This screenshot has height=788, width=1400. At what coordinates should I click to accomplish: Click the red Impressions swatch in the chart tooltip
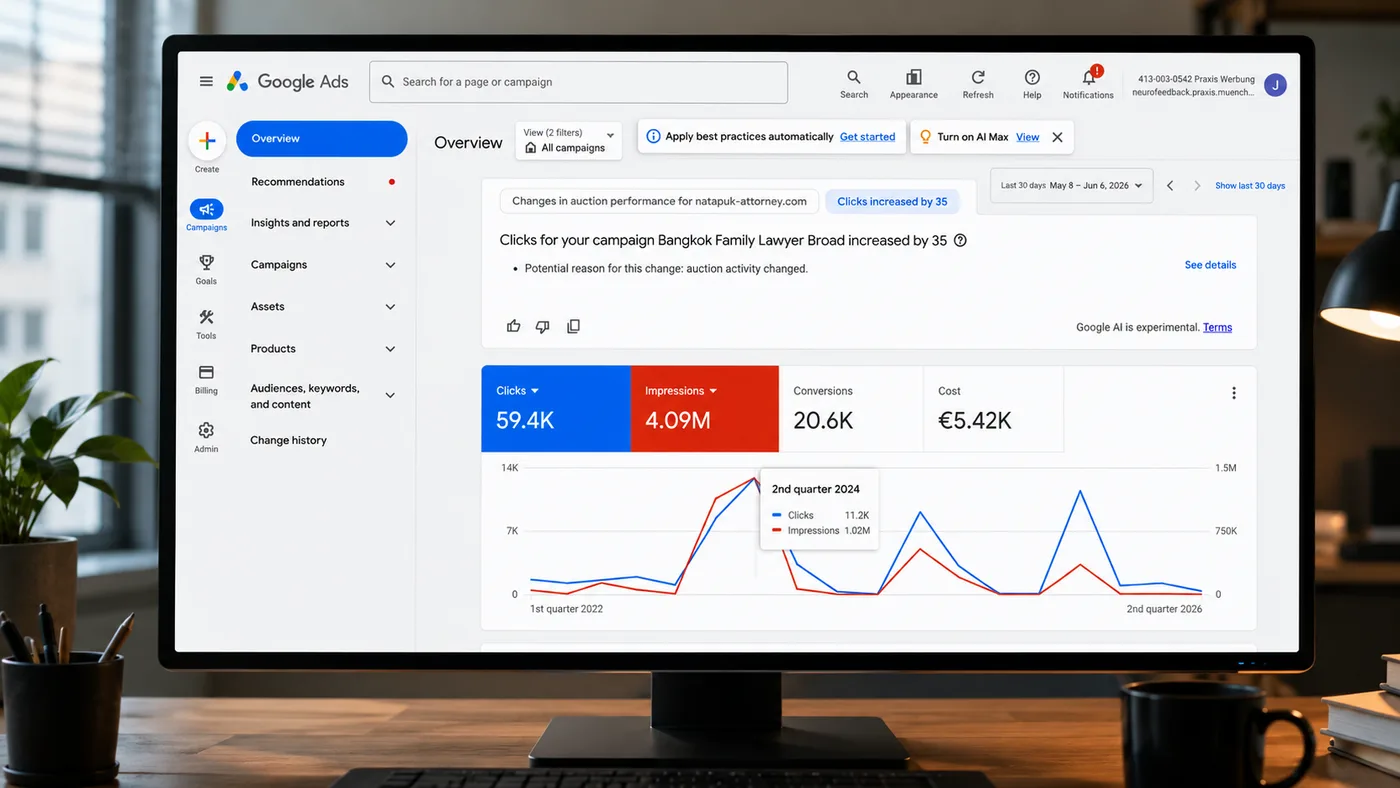[x=777, y=531]
